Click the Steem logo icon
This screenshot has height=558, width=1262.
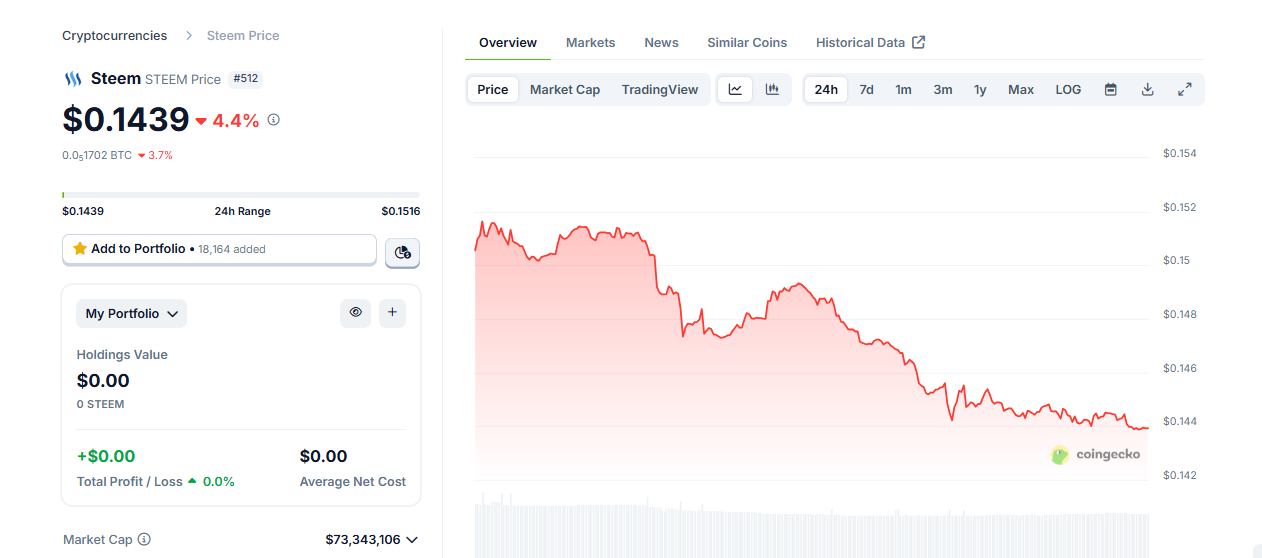click(x=73, y=79)
